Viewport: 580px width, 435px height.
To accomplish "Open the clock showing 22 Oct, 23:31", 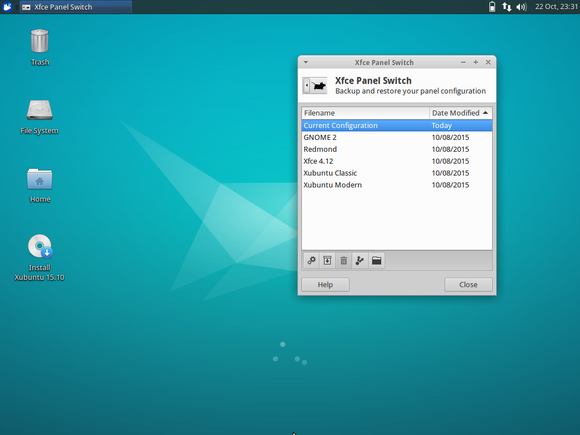I will [x=556, y=7].
